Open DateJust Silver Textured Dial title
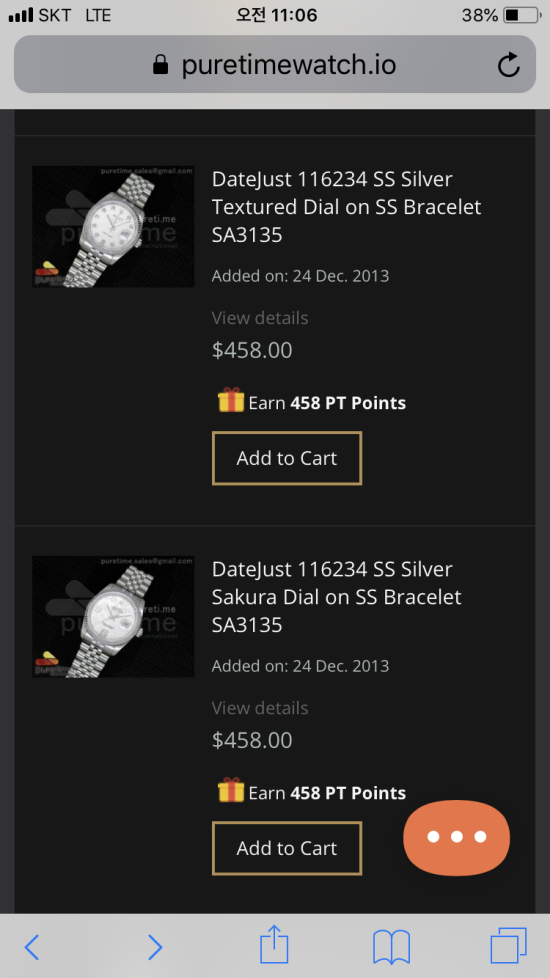 tap(347, 207)
